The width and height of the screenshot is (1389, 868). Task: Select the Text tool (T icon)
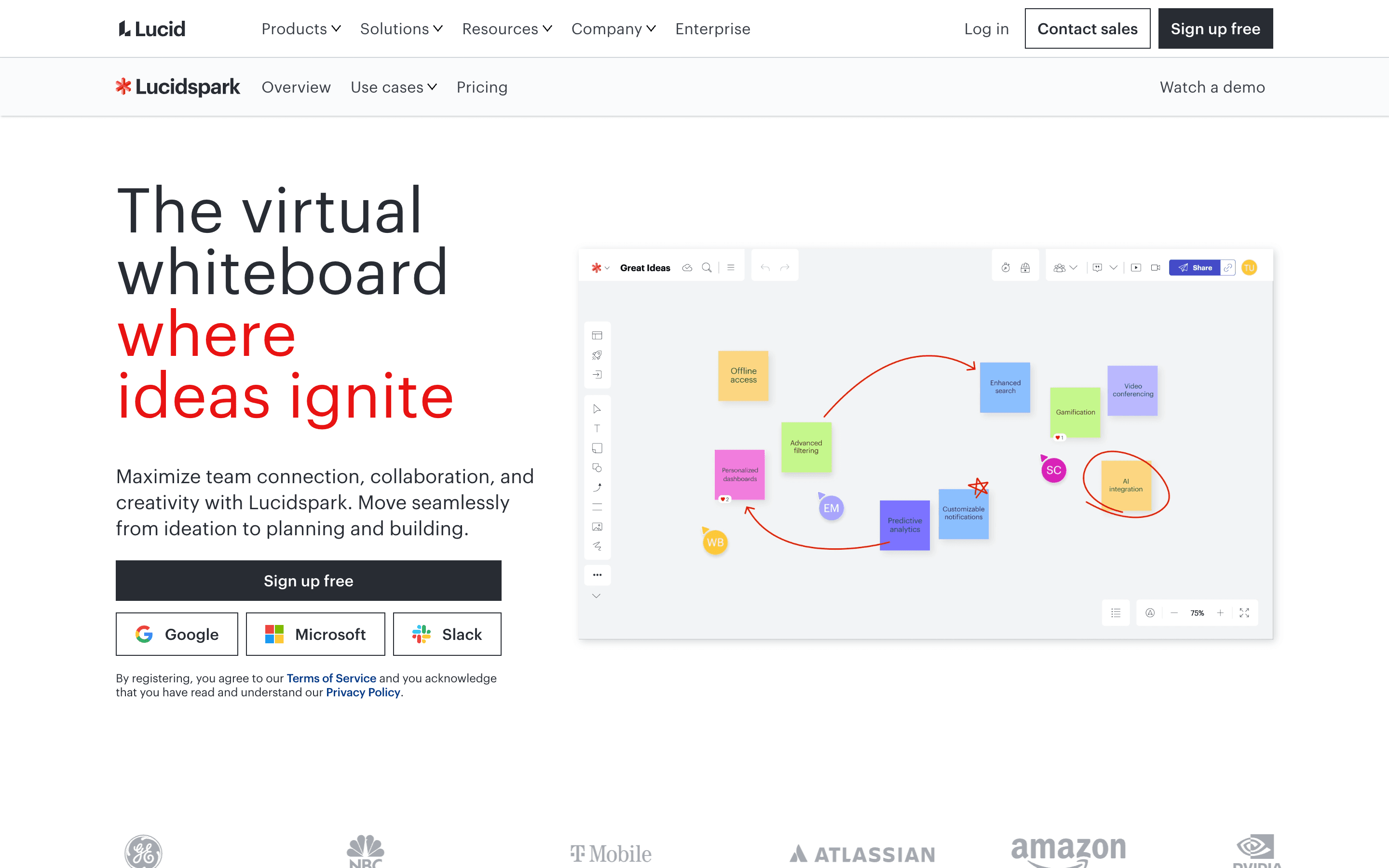[x=597, y=428]
